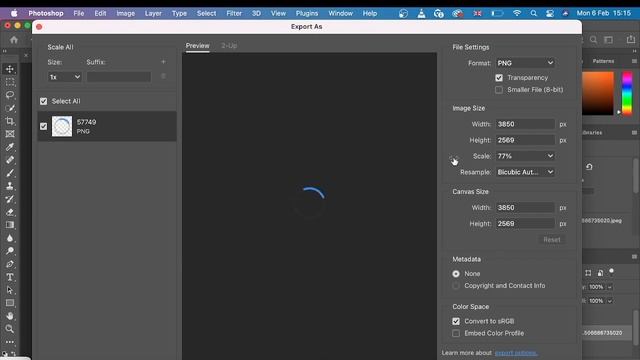Click the Share icon in Photoshop top bar

631,40
